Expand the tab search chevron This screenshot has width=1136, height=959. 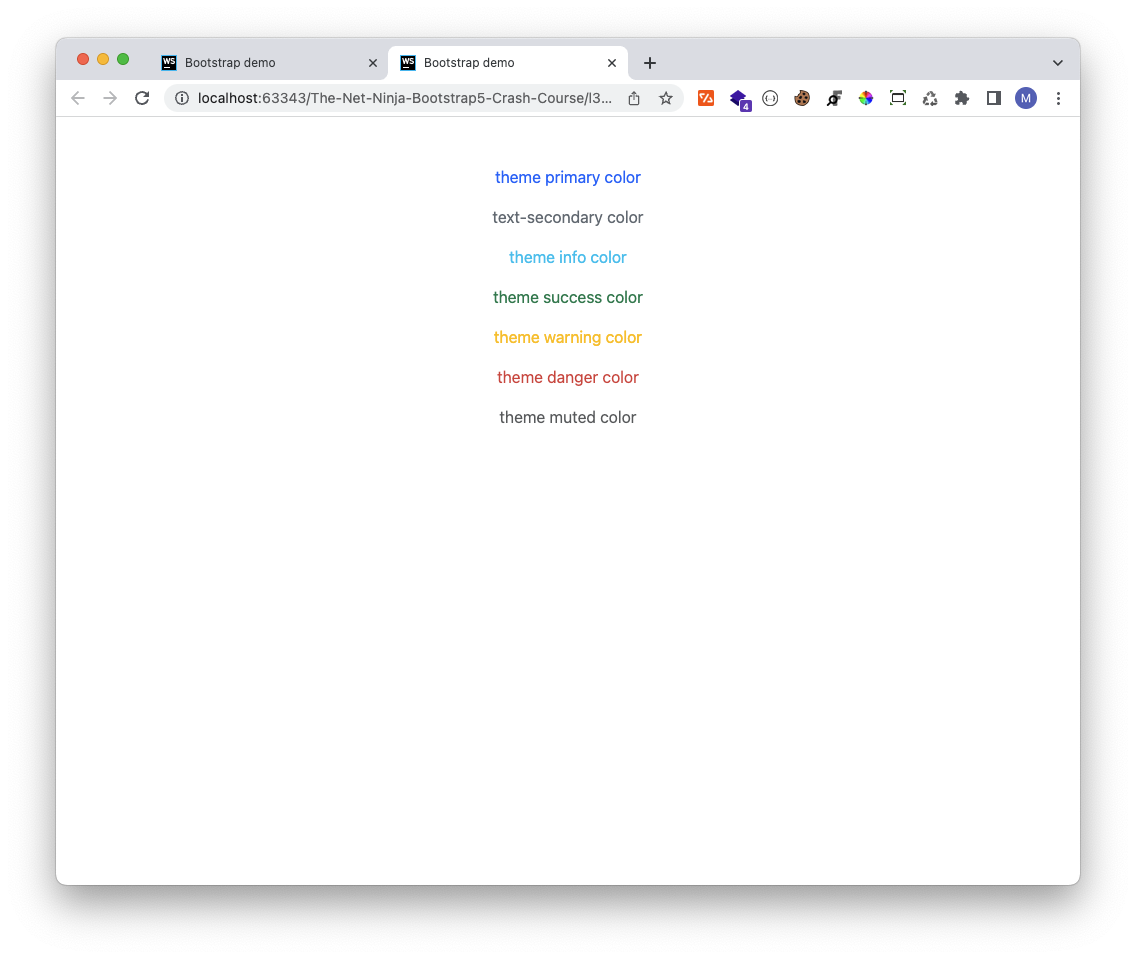(1058, 63)
